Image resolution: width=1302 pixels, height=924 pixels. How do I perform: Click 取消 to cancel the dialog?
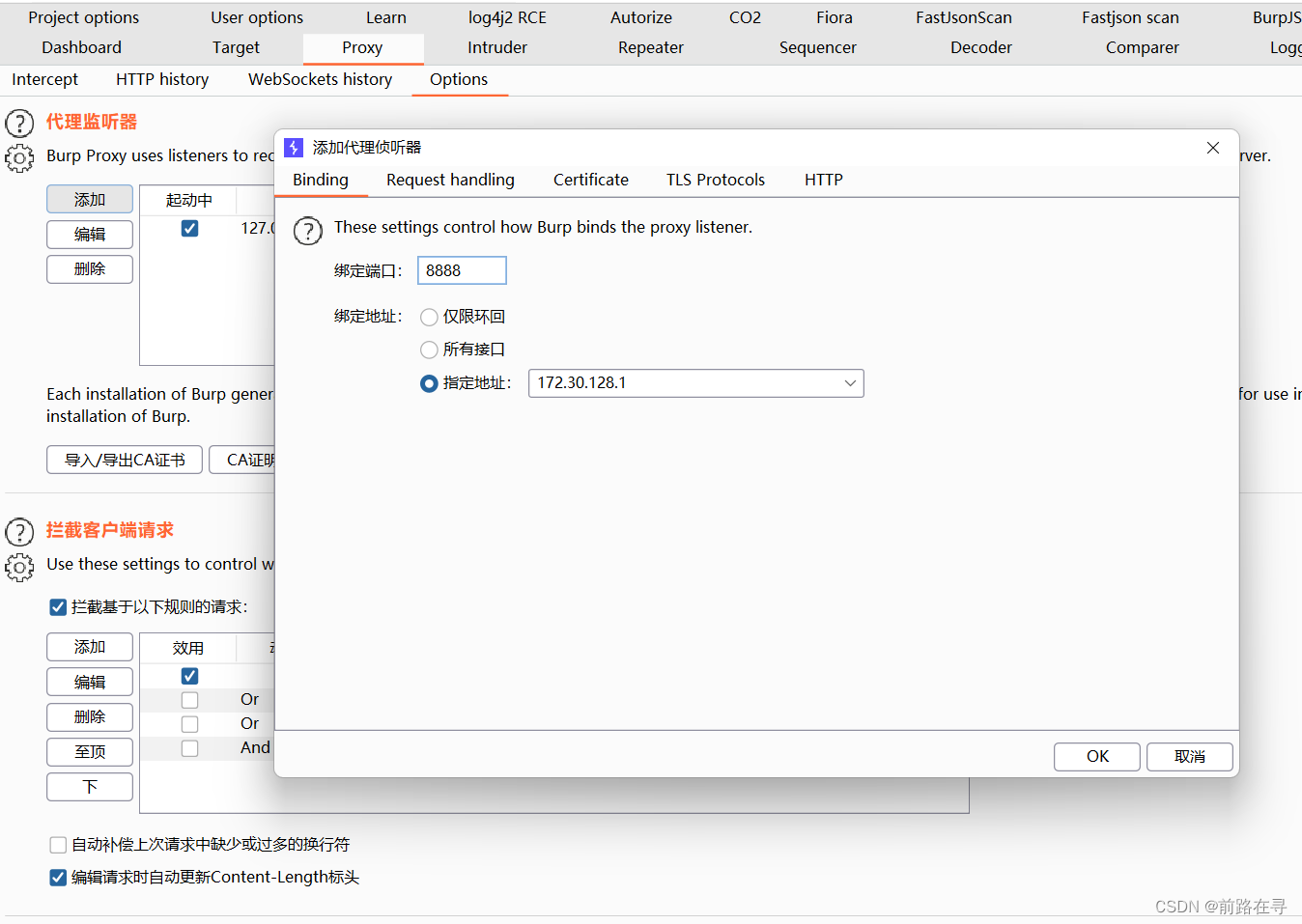(1189, 756)
